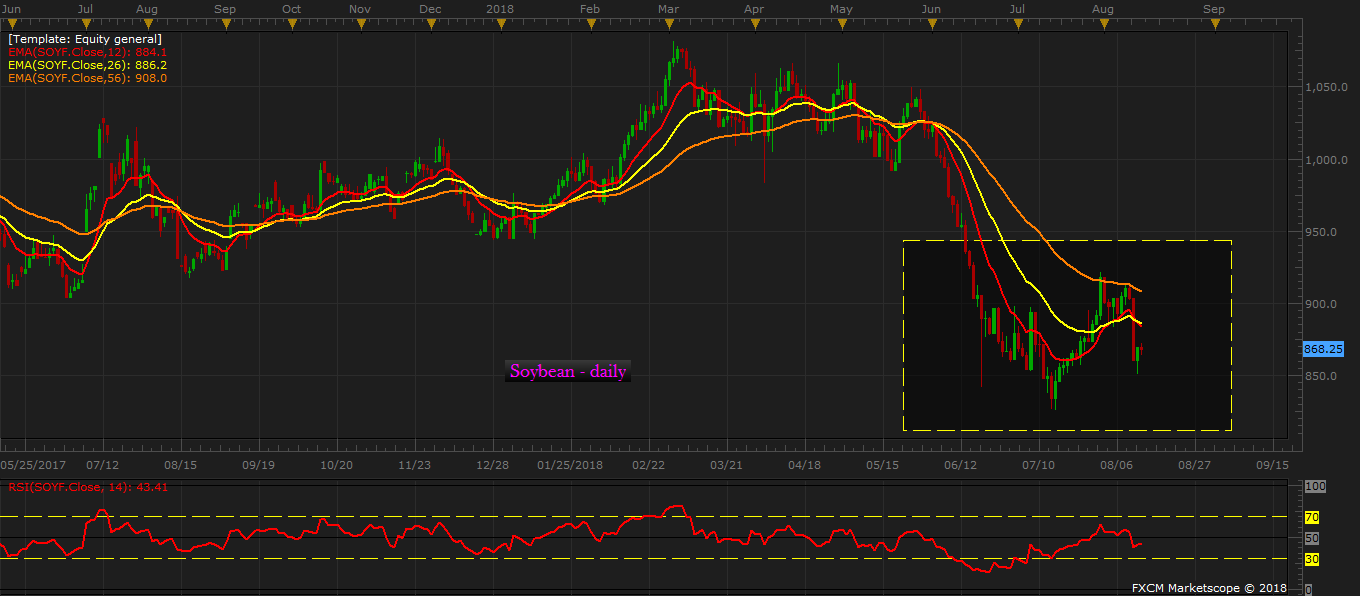Screen dimensions: 1360x596
Task: Select the Apr triangle marker on timeline
Action: click(x=754, y=21)
